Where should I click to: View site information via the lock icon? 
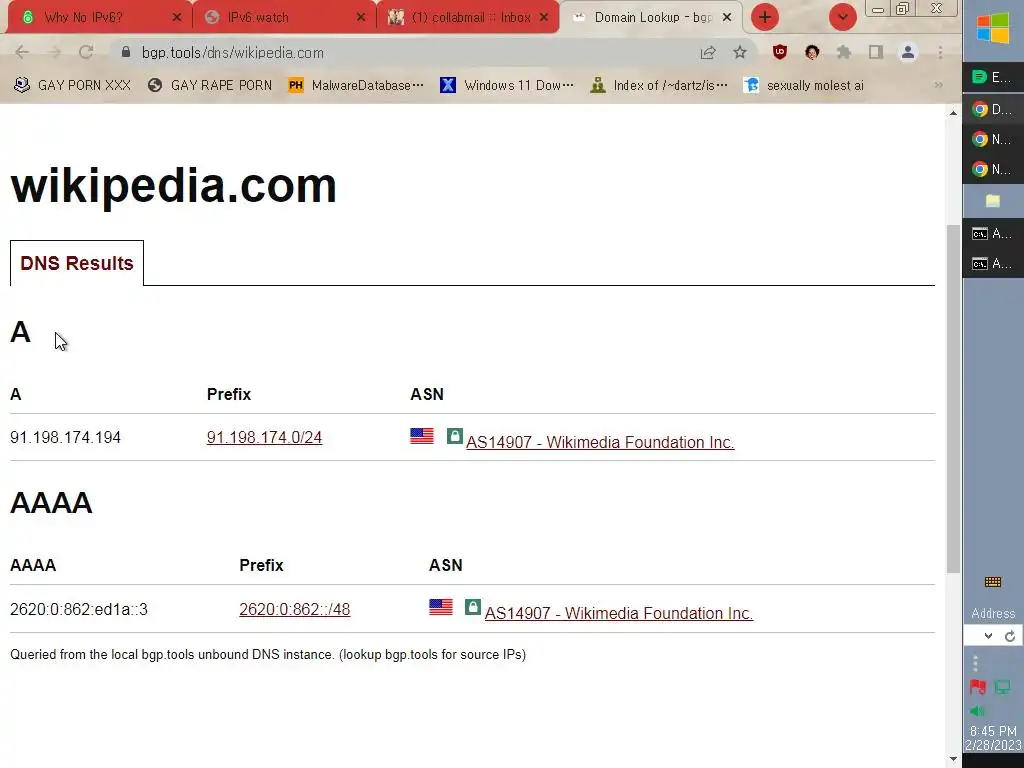126,52
